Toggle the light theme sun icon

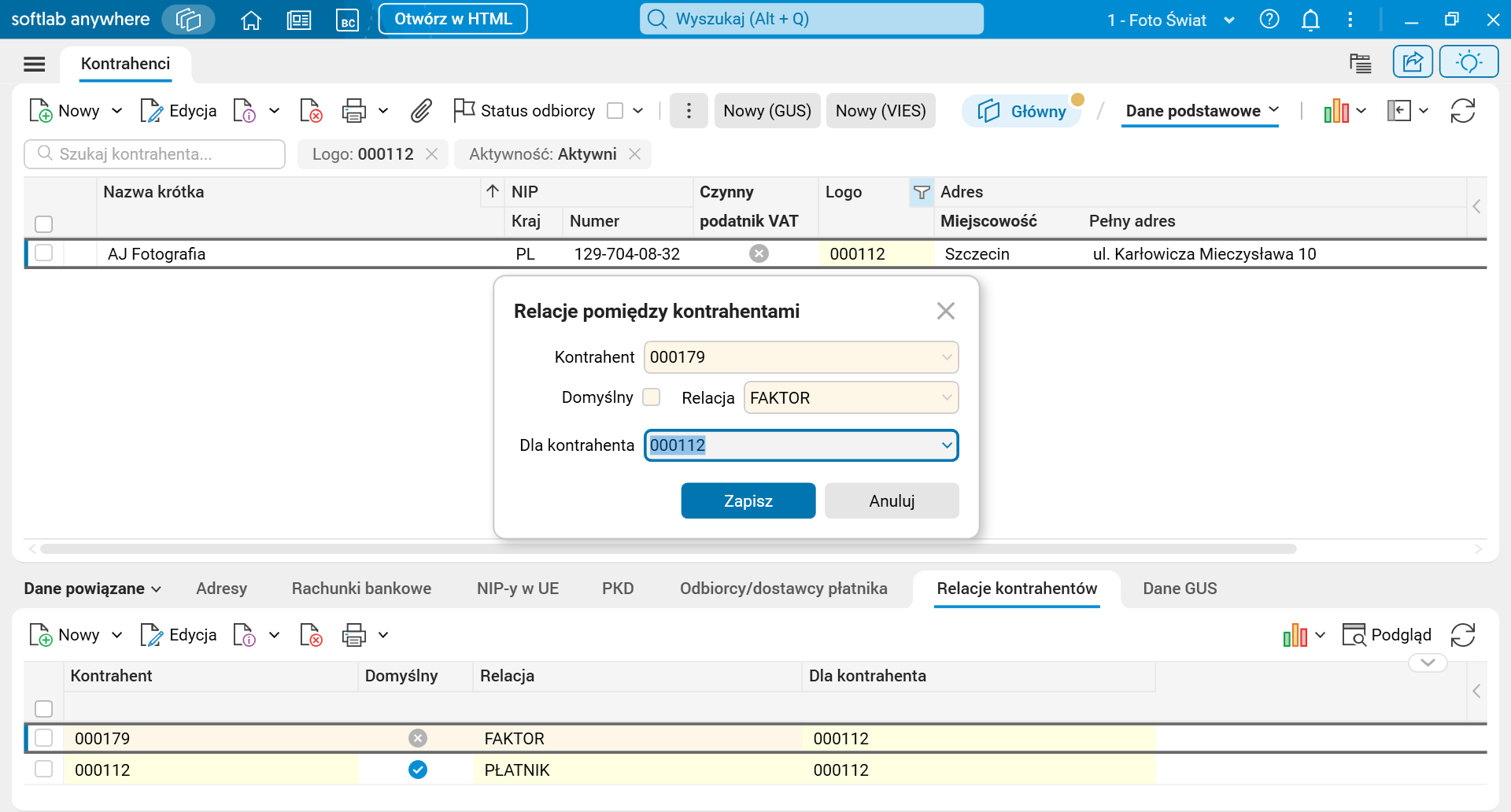click(1469, 61)
